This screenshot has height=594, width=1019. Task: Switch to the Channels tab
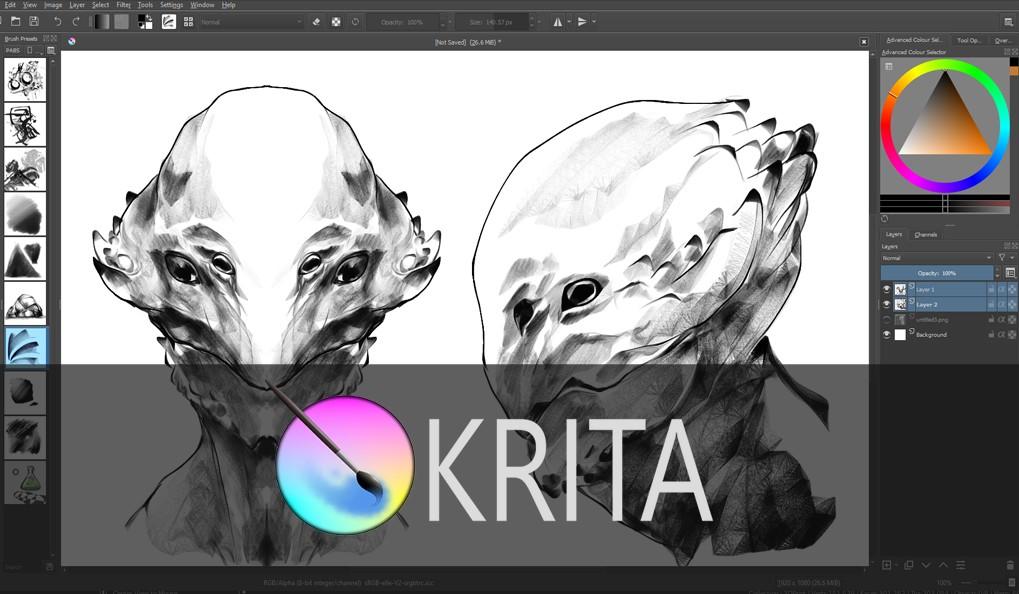point(926,234)
